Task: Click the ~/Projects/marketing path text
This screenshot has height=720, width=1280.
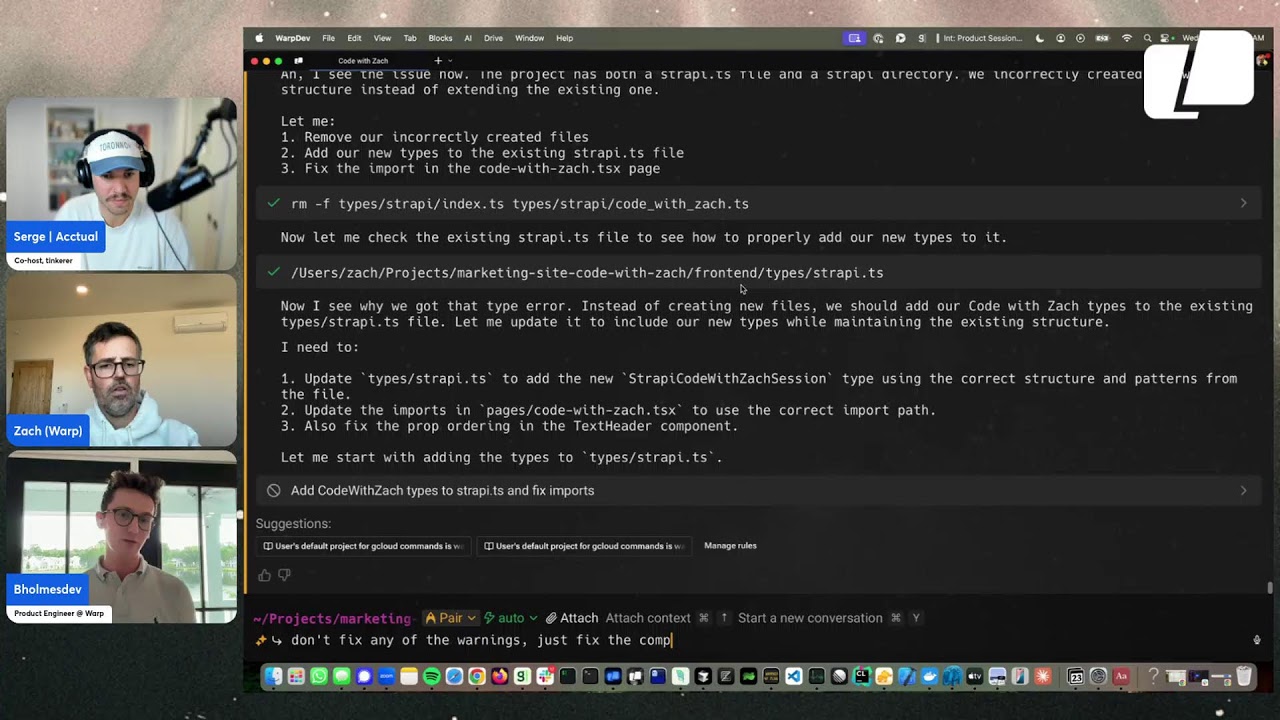Action: [x=332, y=618]
